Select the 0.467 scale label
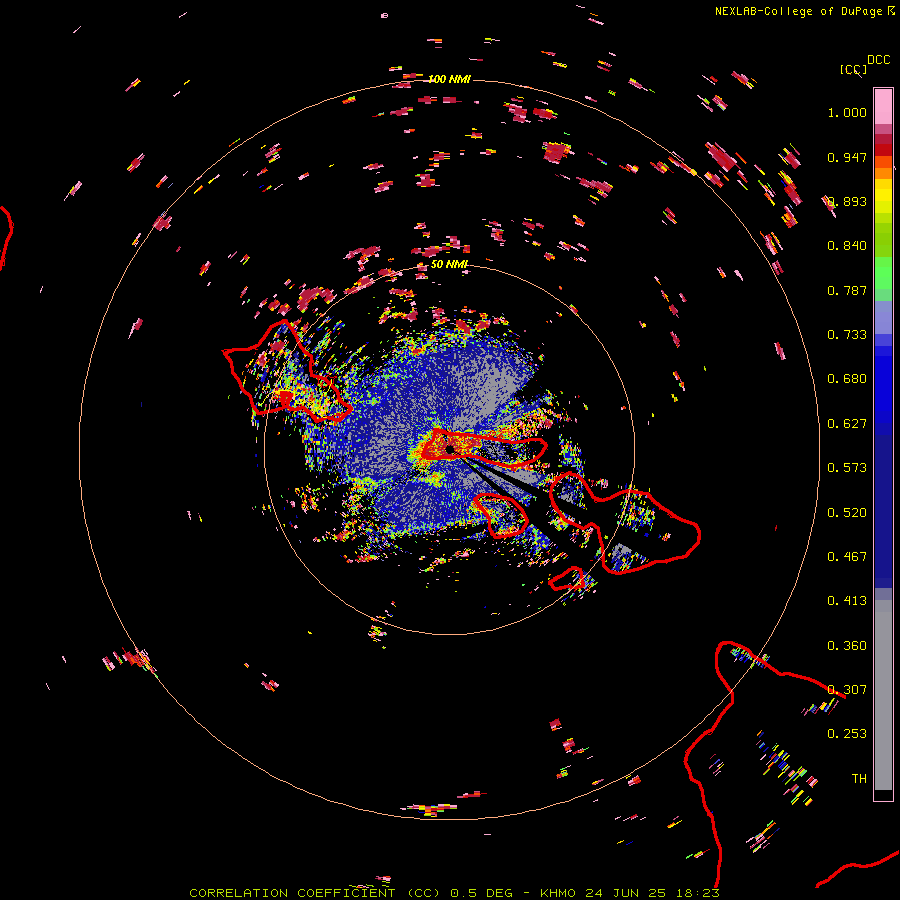This screenshot has width=900, height=900. [847, 557]
